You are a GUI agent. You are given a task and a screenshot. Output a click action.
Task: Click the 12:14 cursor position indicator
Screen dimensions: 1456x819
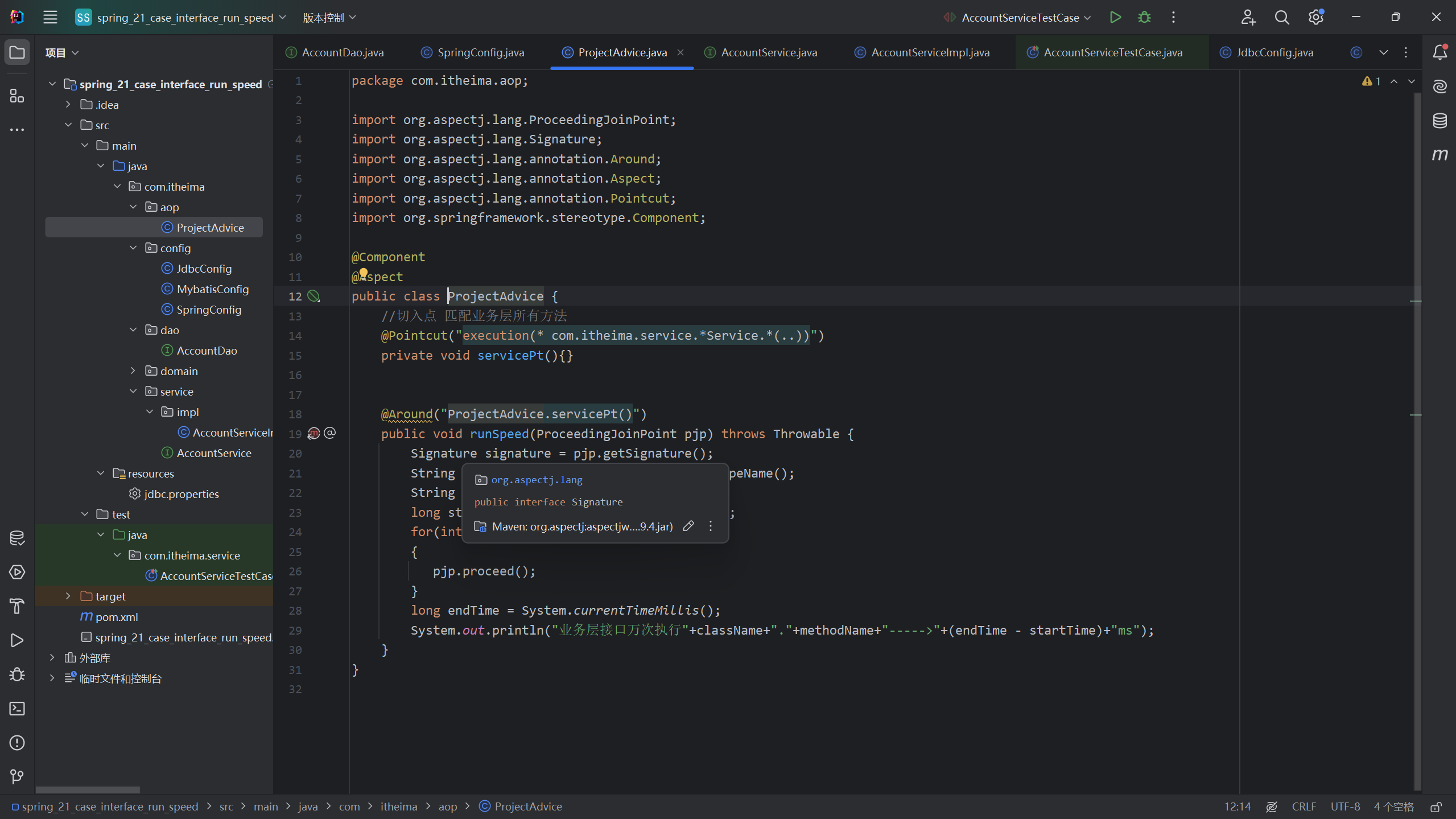pos(1238,807)
